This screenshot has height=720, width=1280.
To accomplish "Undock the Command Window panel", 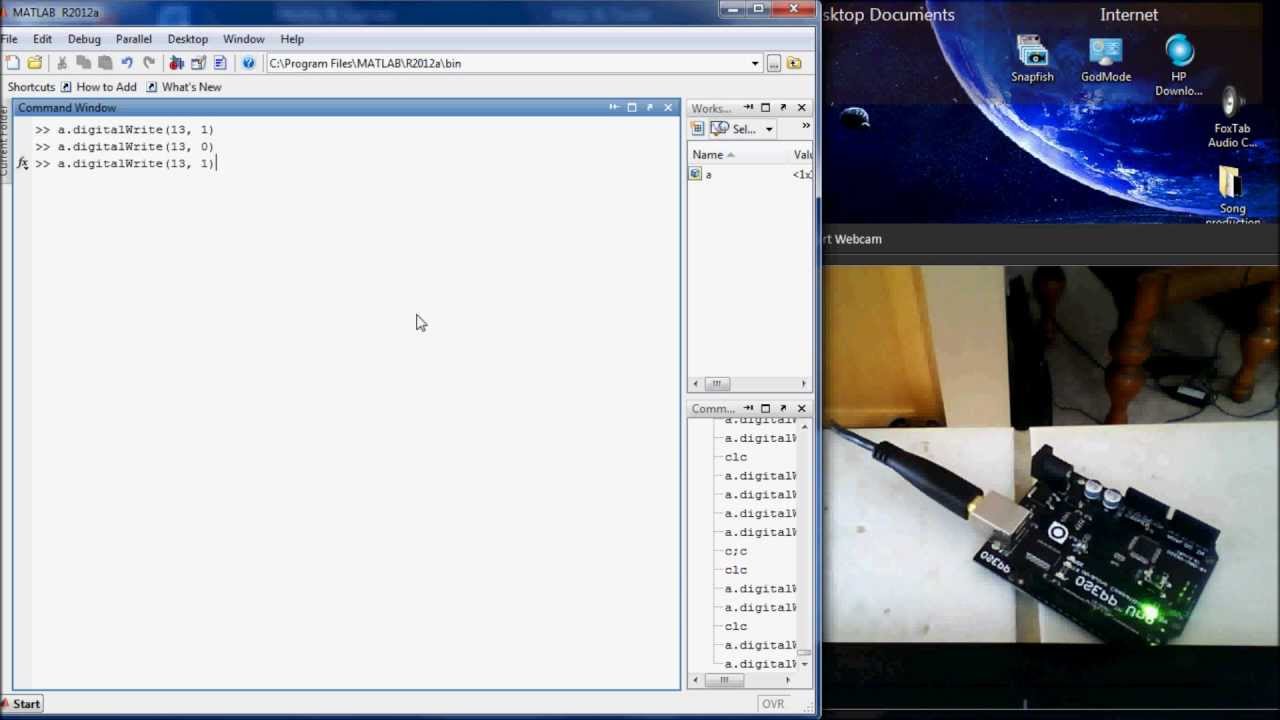I will click(x=649, y=107).
